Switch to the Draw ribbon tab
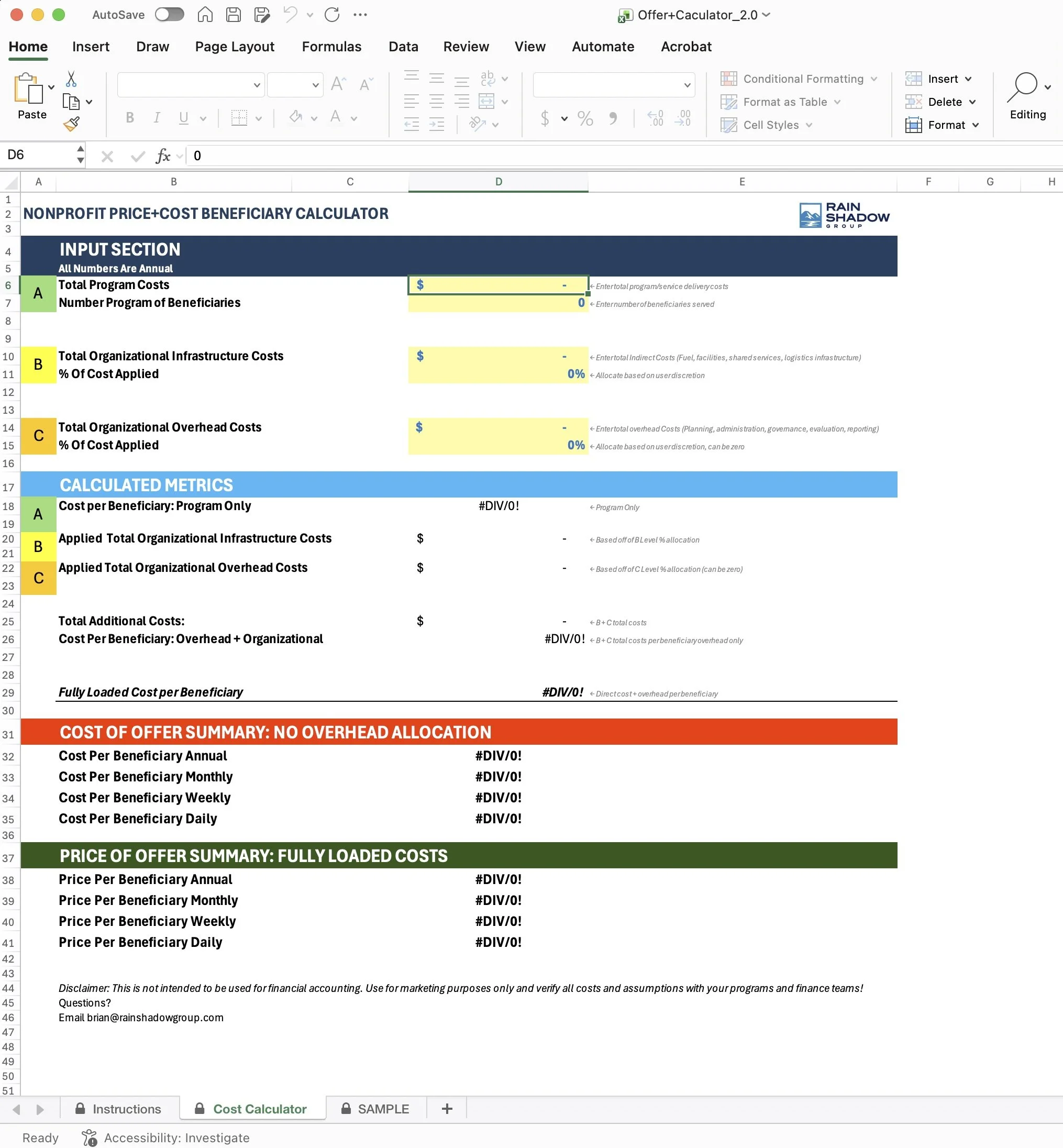 [x=152, y=47]
